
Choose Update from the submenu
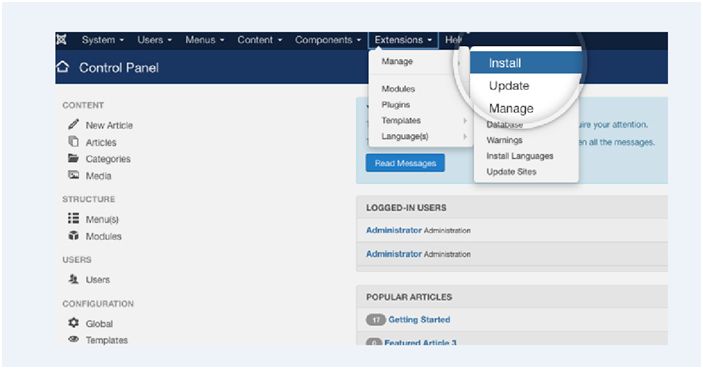509,86
